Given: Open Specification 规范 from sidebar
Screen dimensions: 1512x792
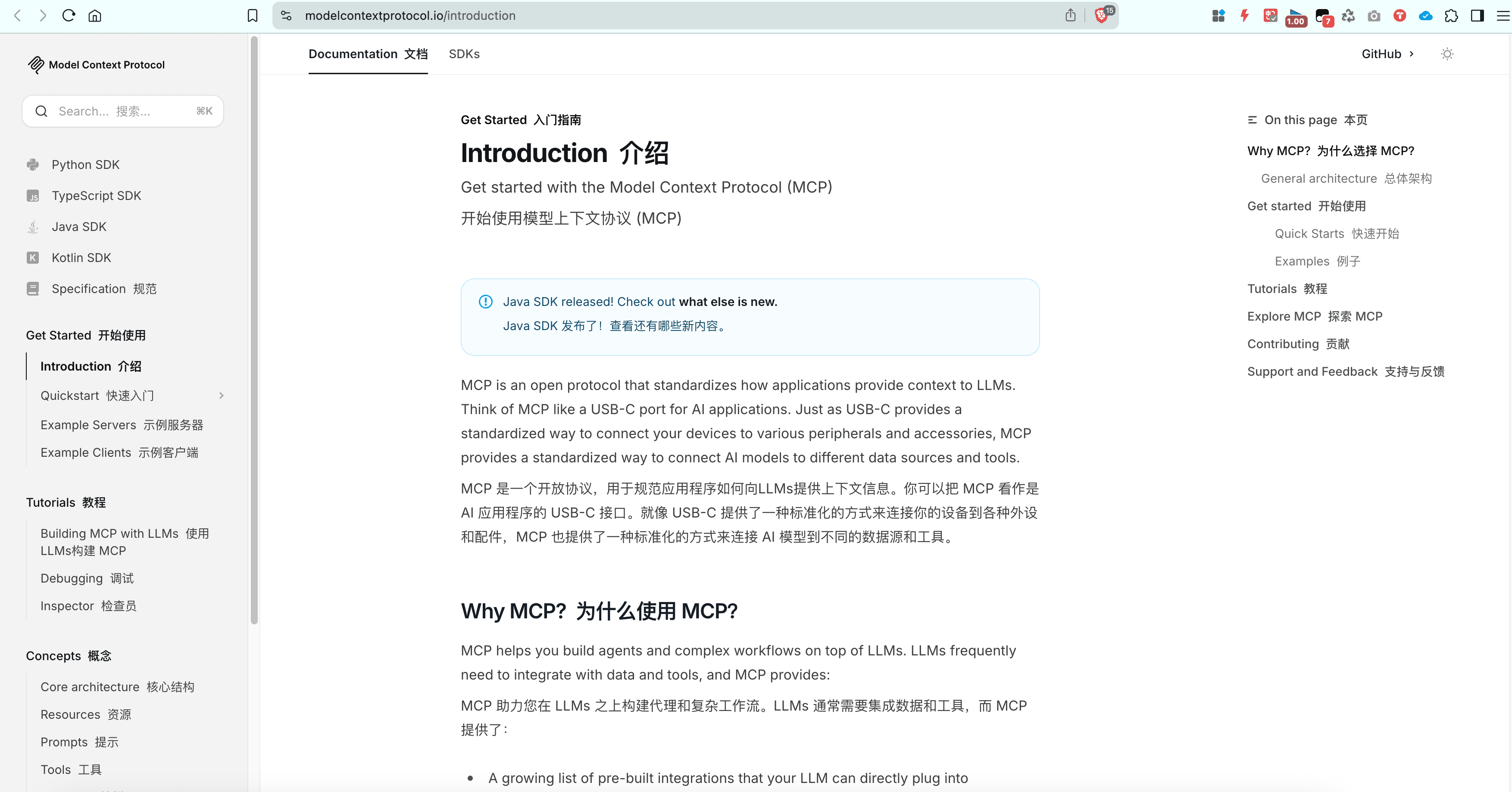Looking at the screenshot, I should point(104,289).
